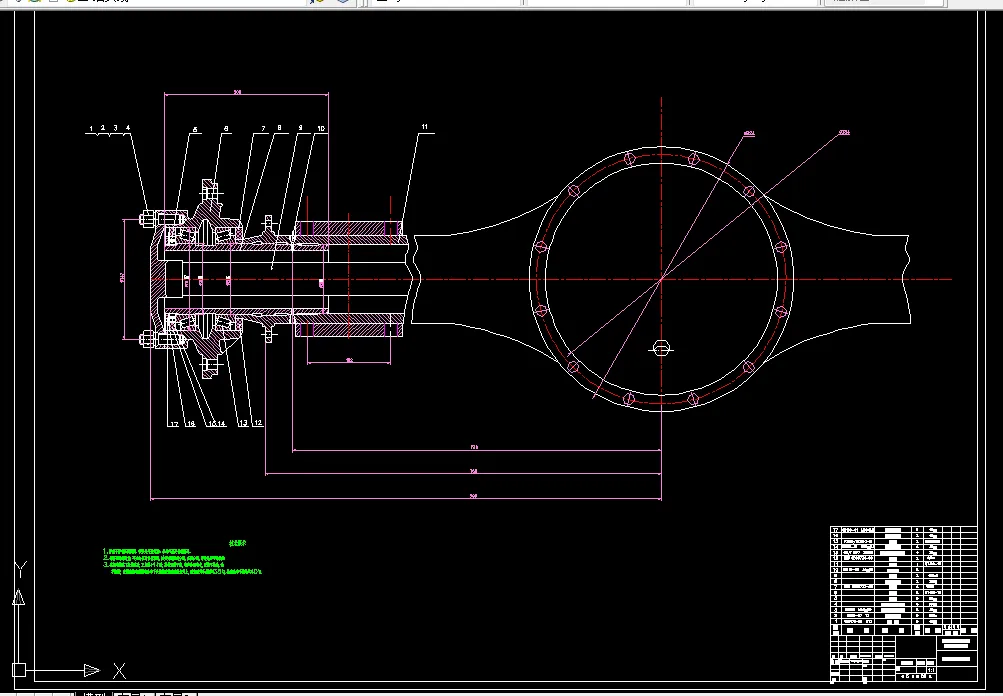Pick part callout number 6
1003x696 pixels.
(226, 129)
